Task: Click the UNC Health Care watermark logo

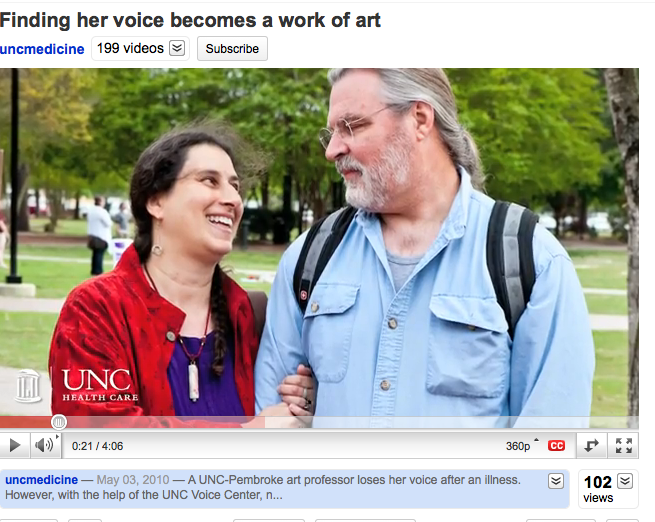Action: tap(99, 385)
